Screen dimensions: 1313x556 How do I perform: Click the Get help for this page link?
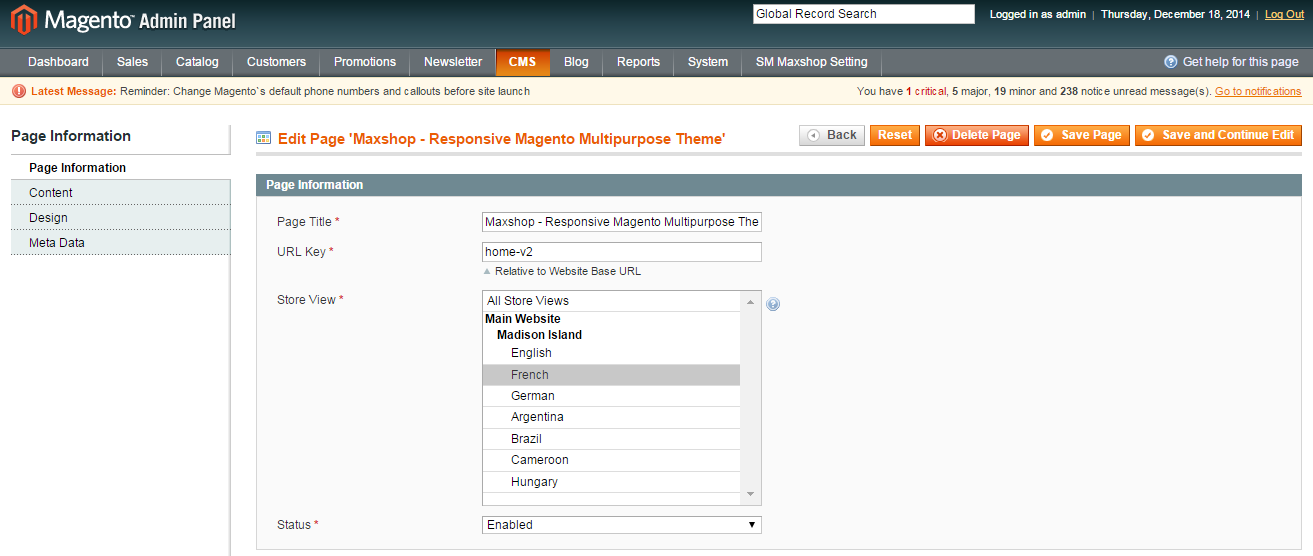(1240, 62)
